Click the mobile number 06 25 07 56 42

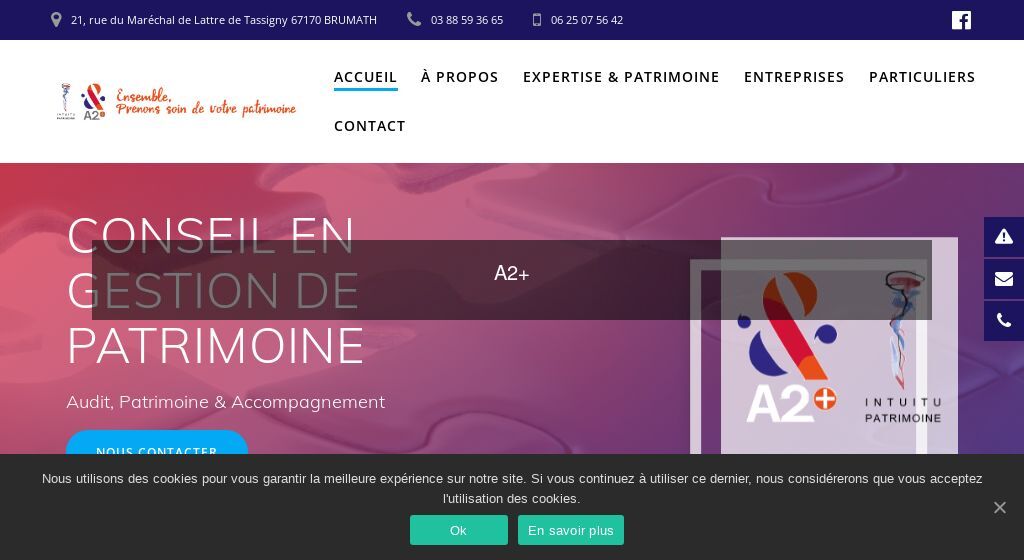586,20
